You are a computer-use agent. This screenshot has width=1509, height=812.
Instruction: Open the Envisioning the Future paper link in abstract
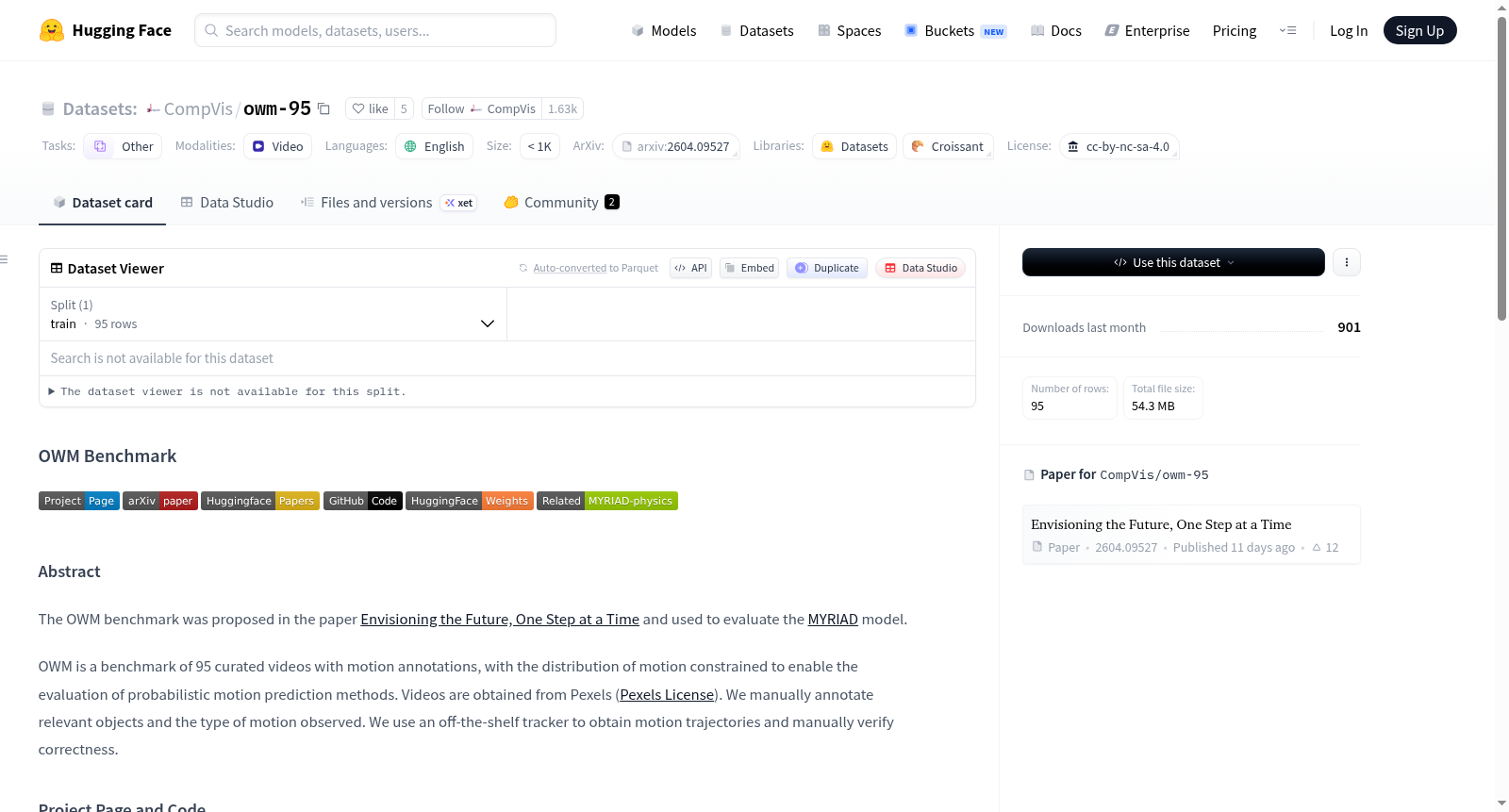pos(500,620)
